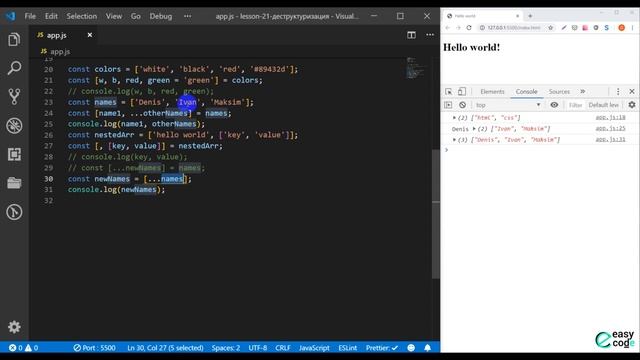This screenshot has width=640, height=360.
Task: Click the Prettier status bar item
Action: 382,348
